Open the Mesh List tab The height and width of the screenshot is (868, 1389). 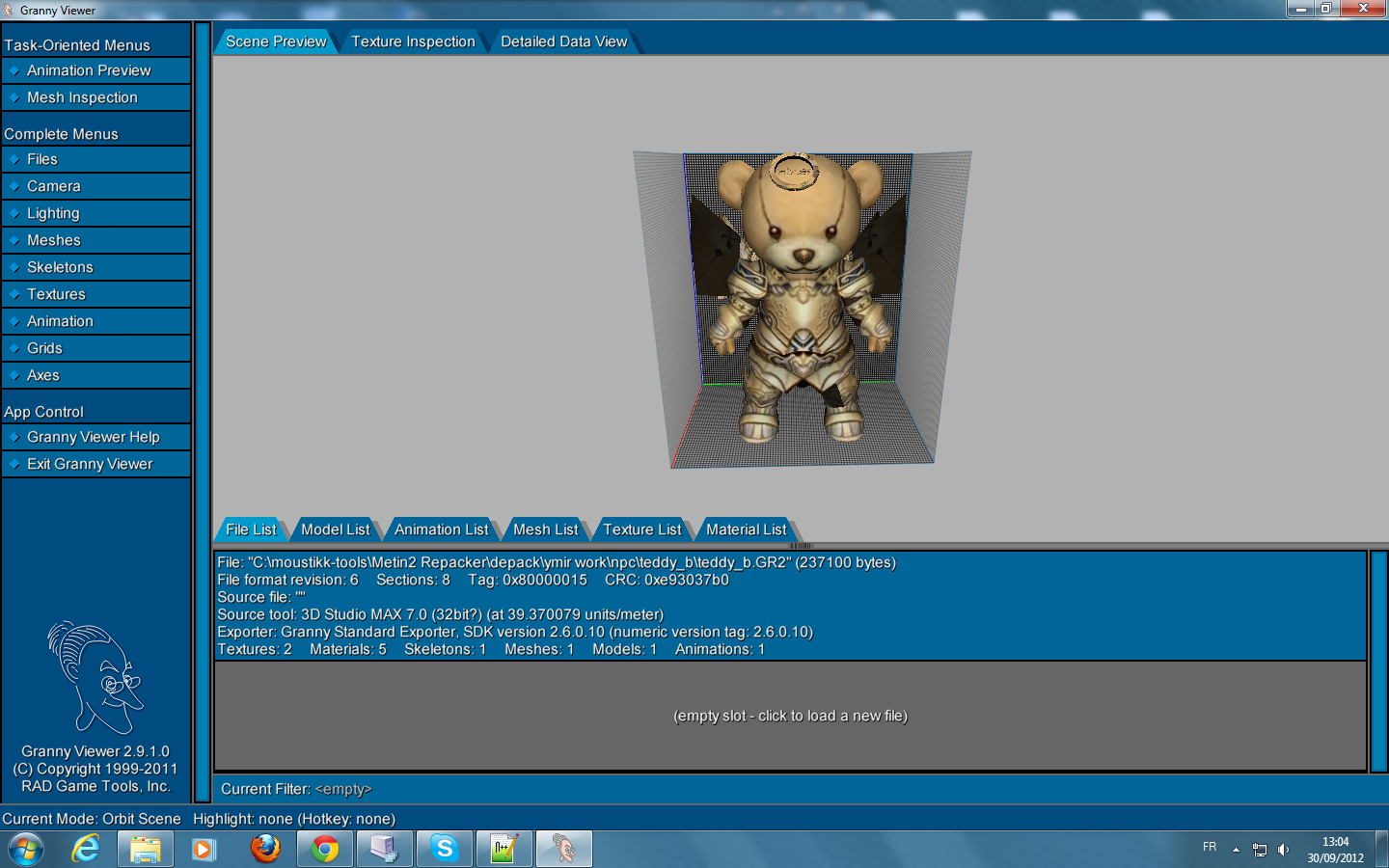(545, 529)
